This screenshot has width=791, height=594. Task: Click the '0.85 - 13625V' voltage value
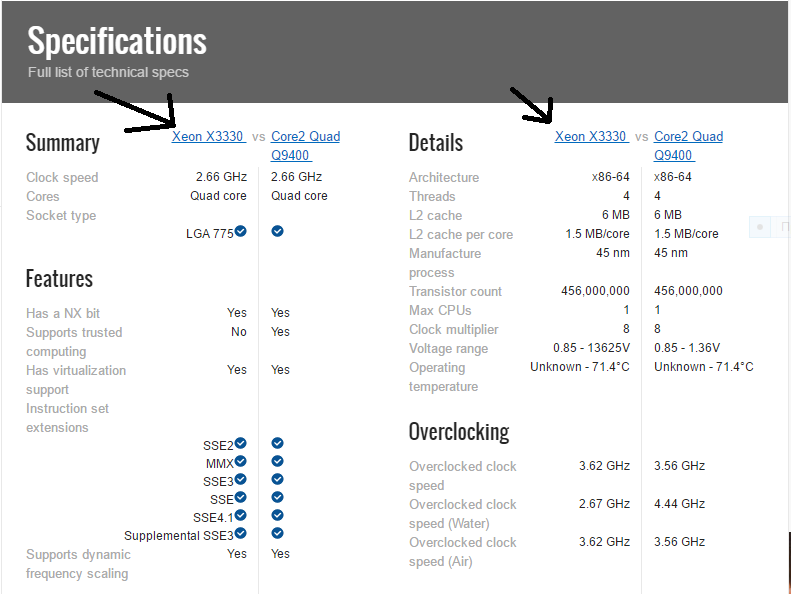[x=591, y=348]
